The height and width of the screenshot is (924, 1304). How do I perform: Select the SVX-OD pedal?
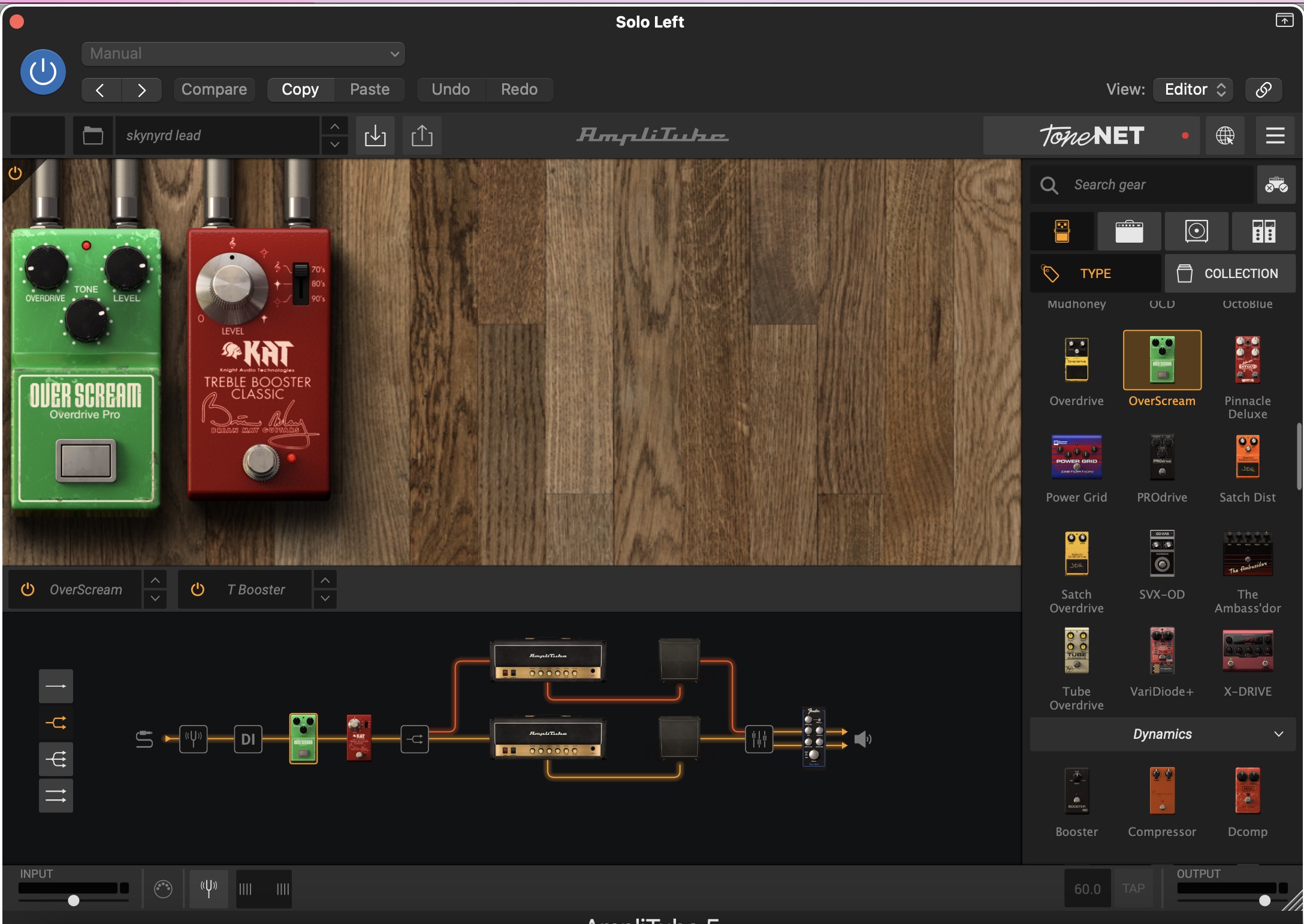[x=1162, y=553]
